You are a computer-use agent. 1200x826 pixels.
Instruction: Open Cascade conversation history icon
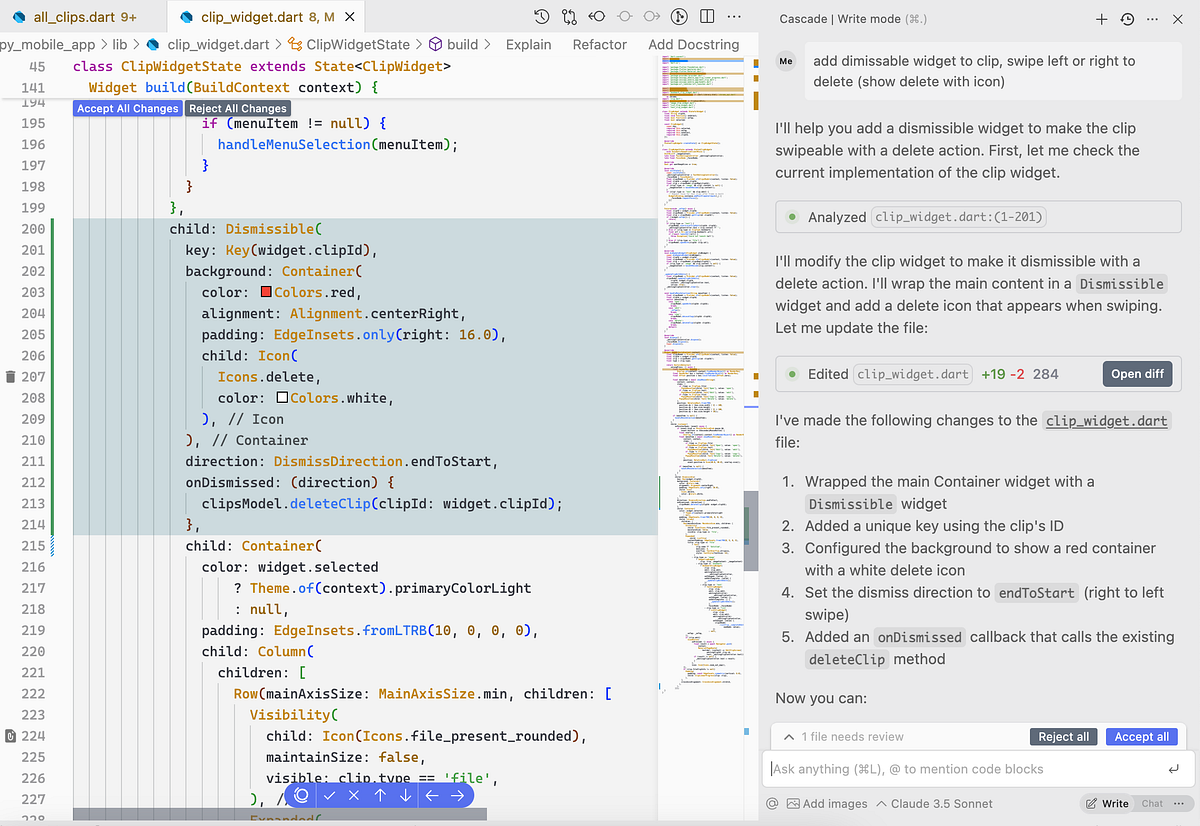click(1128, 19)
